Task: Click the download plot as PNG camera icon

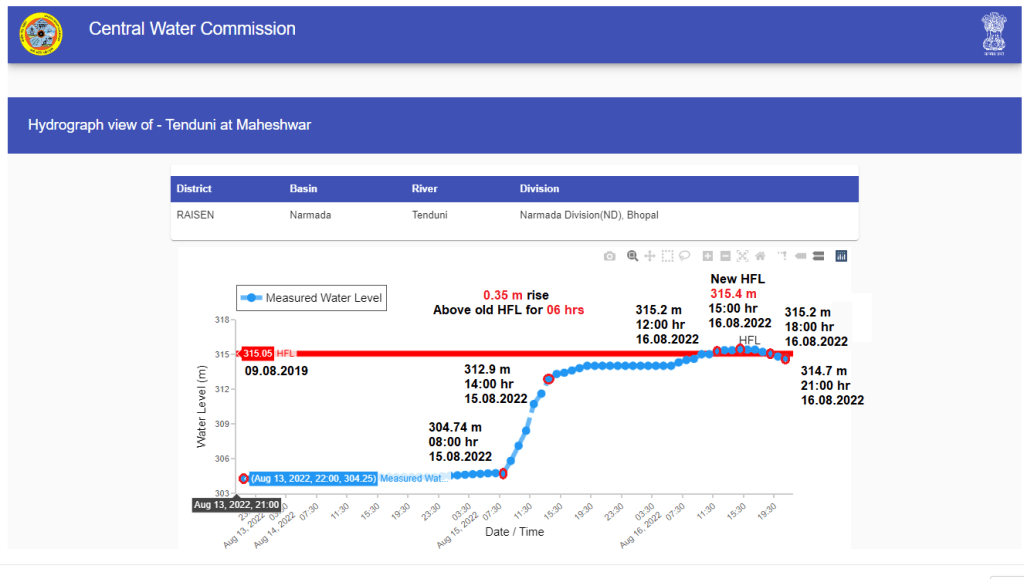Action: (x=610, y=256)
